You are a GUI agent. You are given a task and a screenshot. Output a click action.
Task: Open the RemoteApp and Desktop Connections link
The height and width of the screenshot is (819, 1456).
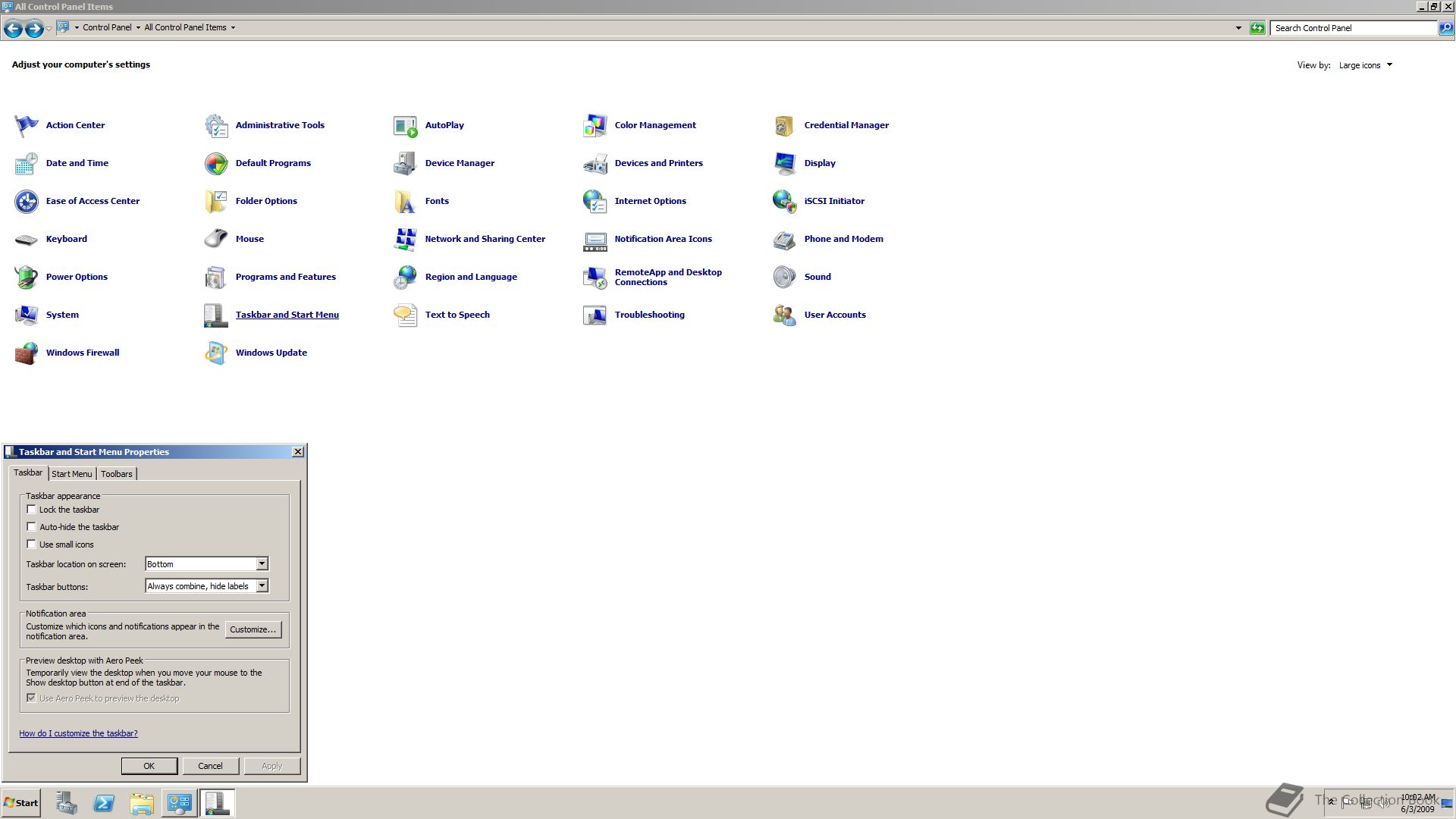tap(668, 277)
